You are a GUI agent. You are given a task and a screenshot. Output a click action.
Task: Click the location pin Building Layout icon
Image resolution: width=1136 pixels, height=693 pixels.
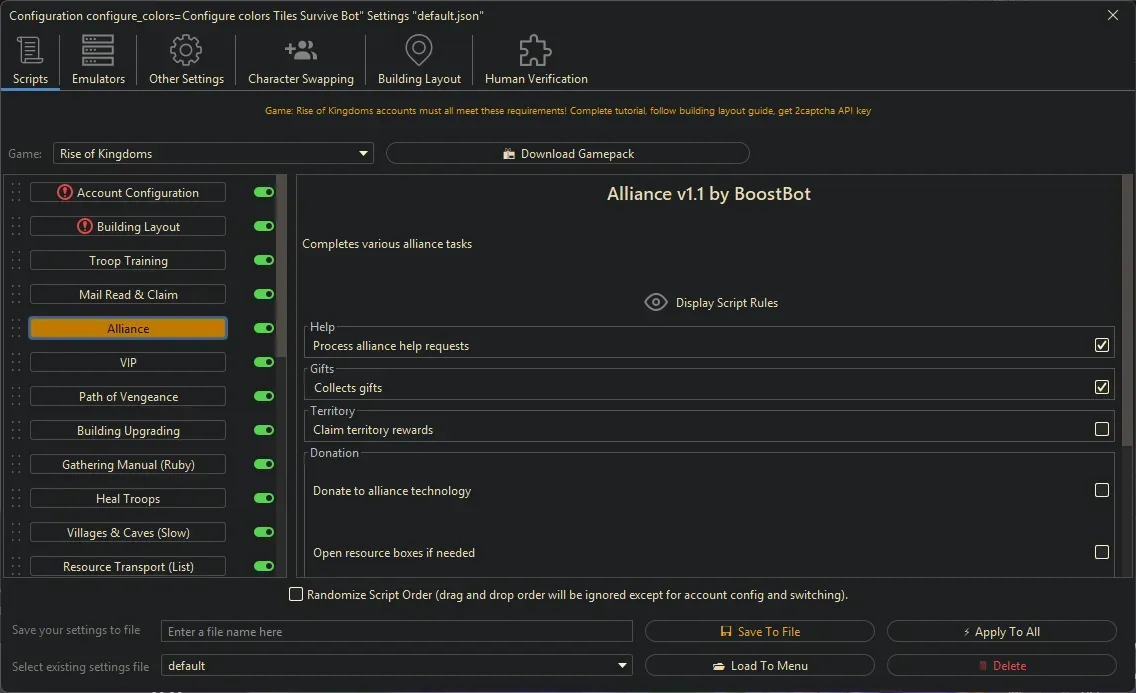click(418, 48)
